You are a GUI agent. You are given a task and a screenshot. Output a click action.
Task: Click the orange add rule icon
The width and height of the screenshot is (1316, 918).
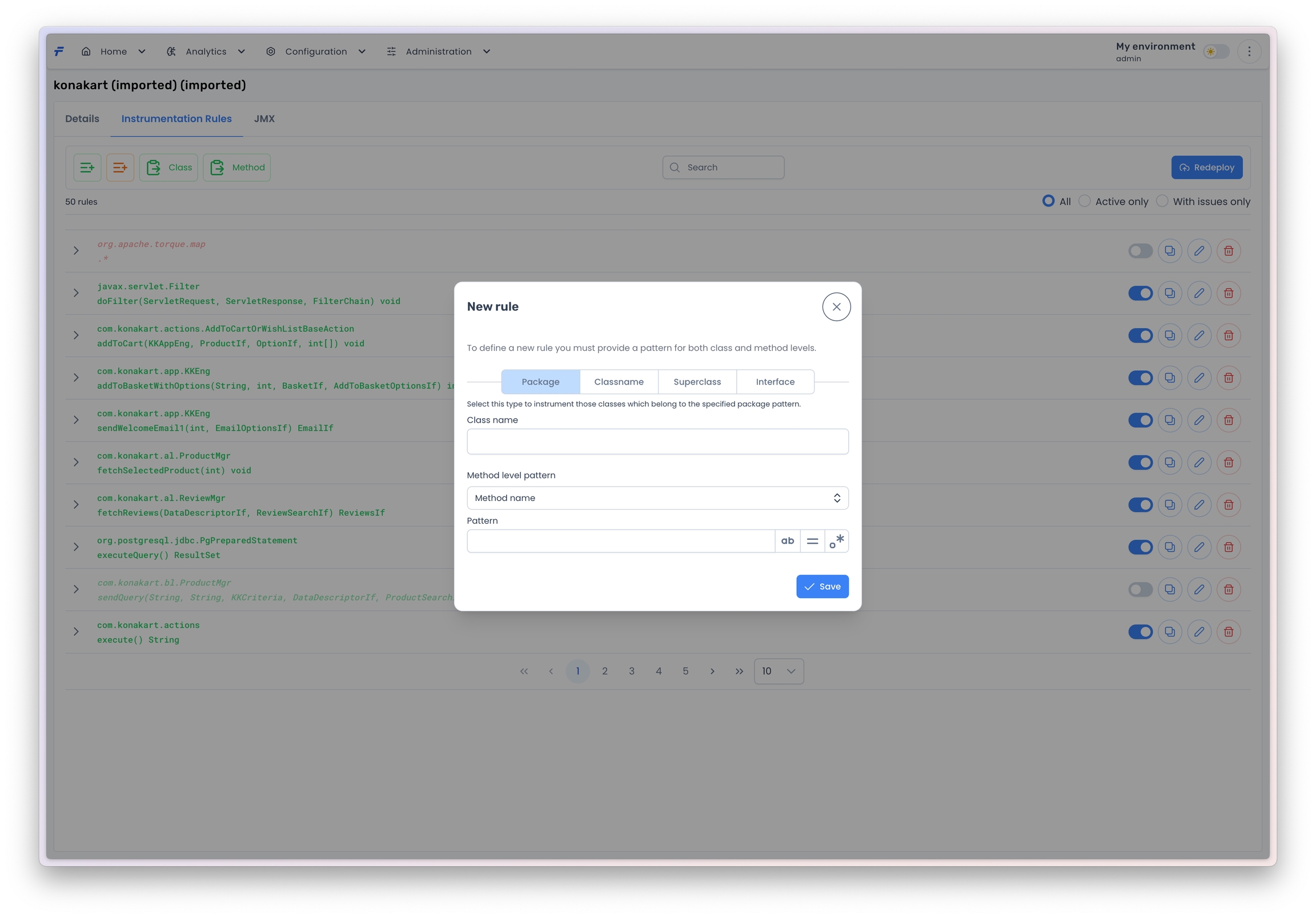120,167
